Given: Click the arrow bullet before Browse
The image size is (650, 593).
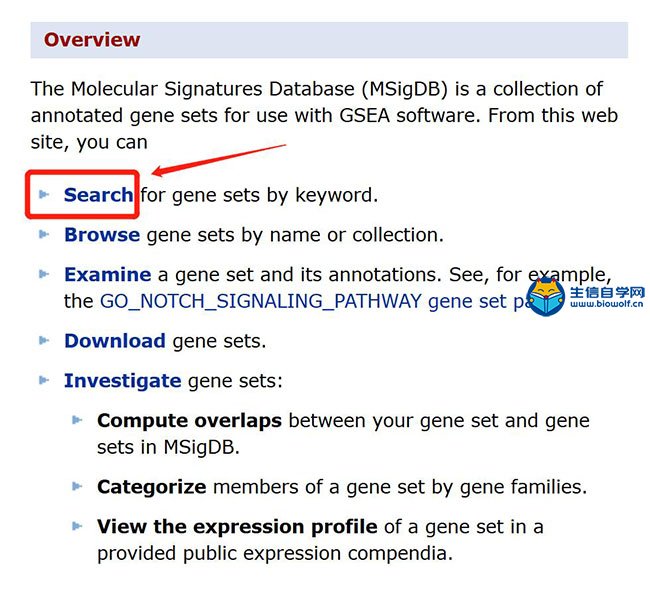Looking at the screenshot, I should coord(44,234).
